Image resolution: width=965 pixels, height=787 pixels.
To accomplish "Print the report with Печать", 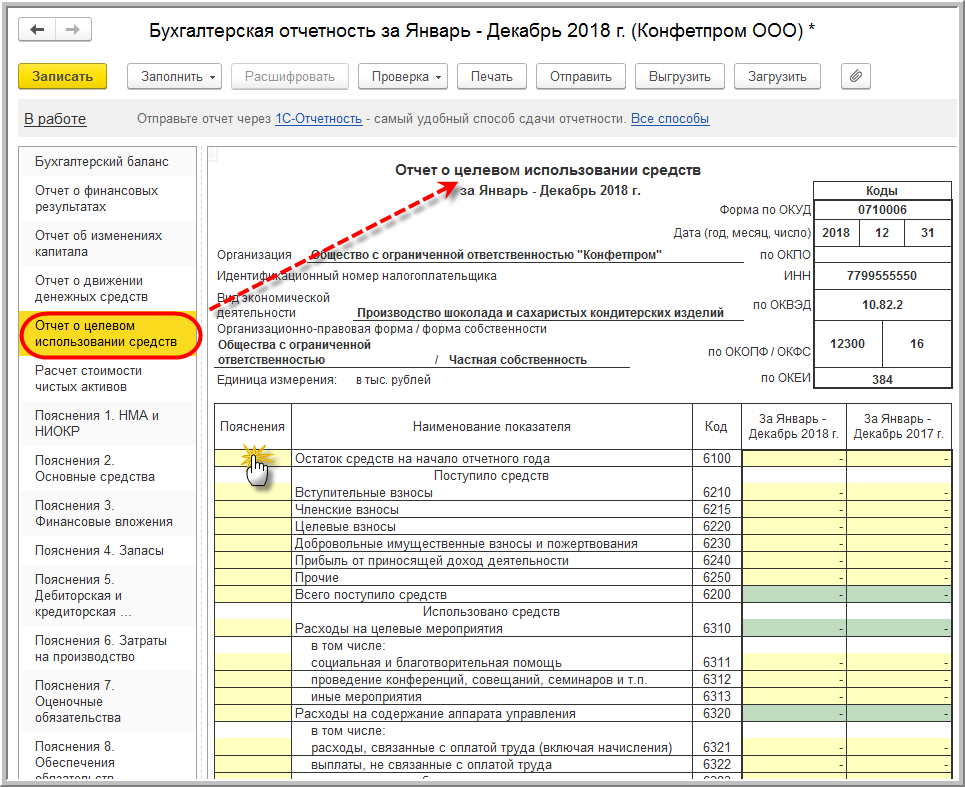I will pos(492,76).
